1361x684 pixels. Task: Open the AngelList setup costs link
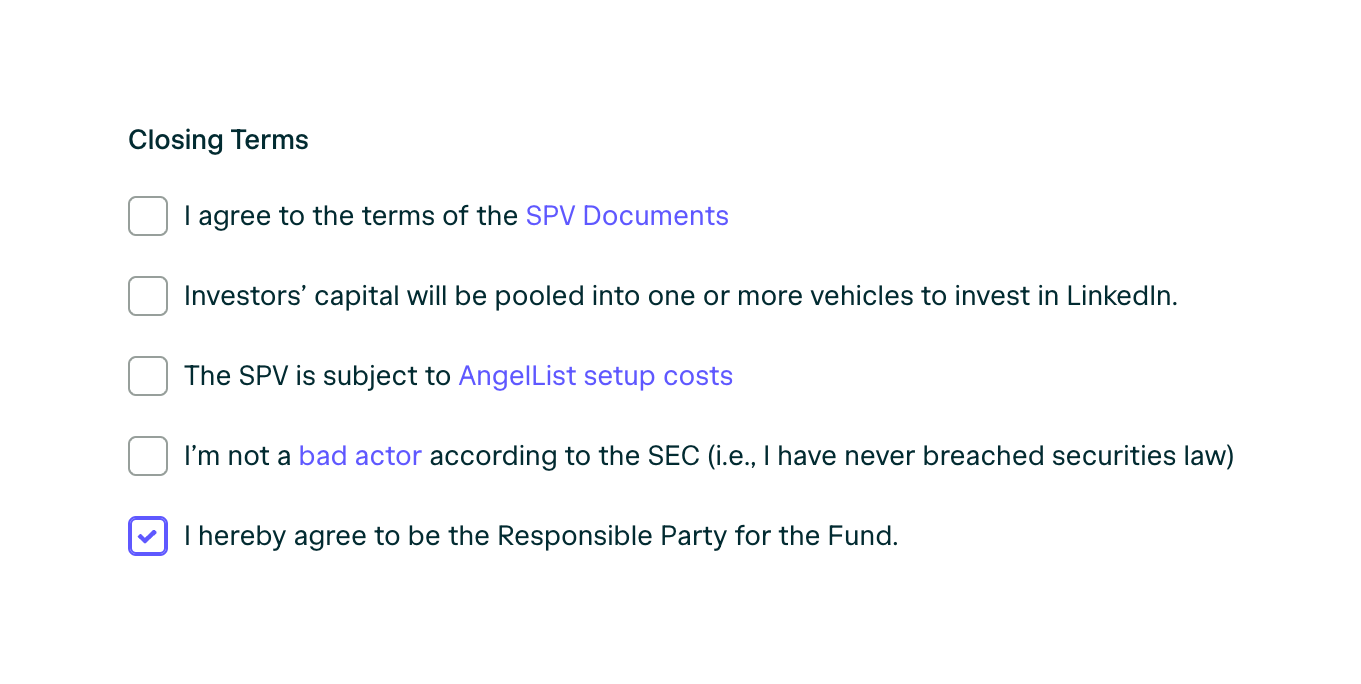[x=595, y=376]
